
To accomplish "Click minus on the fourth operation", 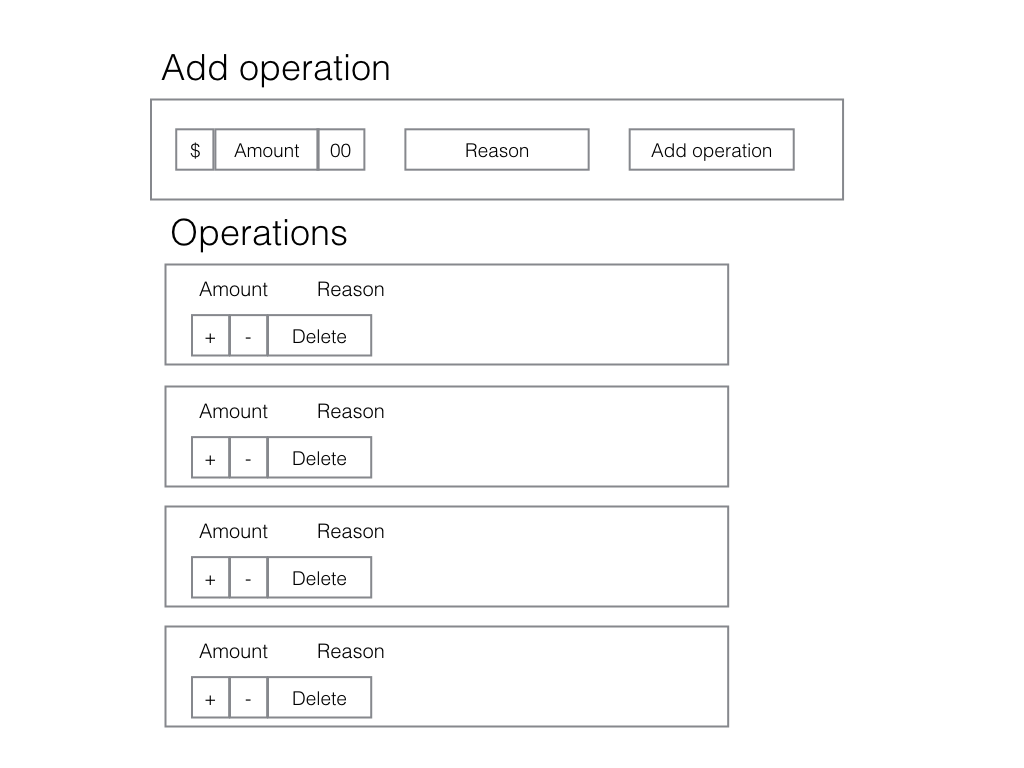I will (248, 697).
